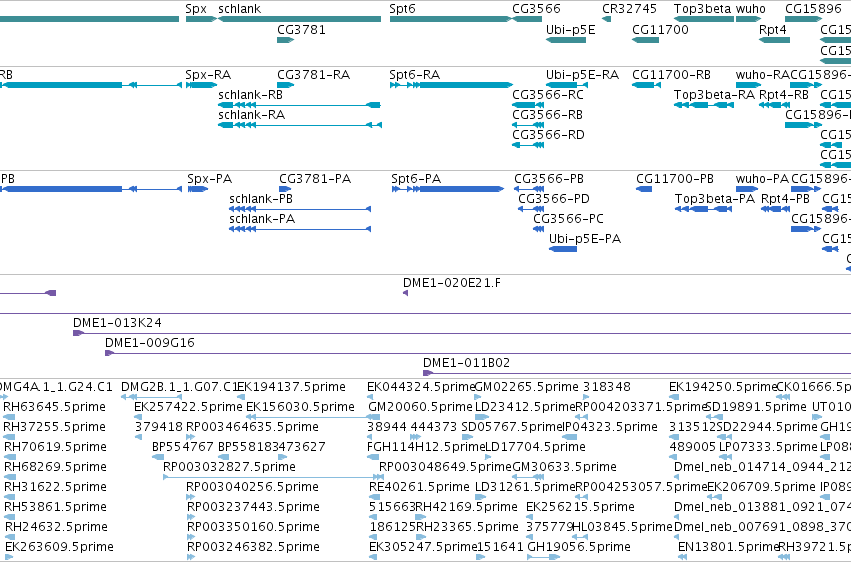Click the wuho-RA transcript

click(749, 85)
